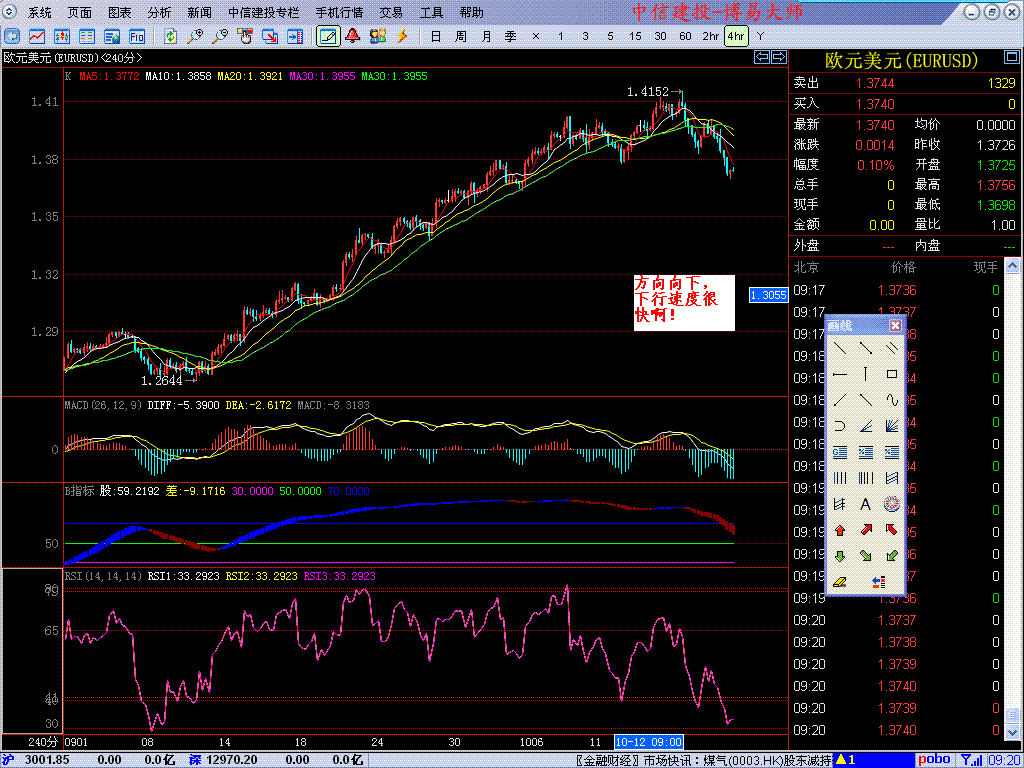Click the two-people user icon in the toolbar
Viewport: 1024px width, 768px height.
(x=378, y=36)
